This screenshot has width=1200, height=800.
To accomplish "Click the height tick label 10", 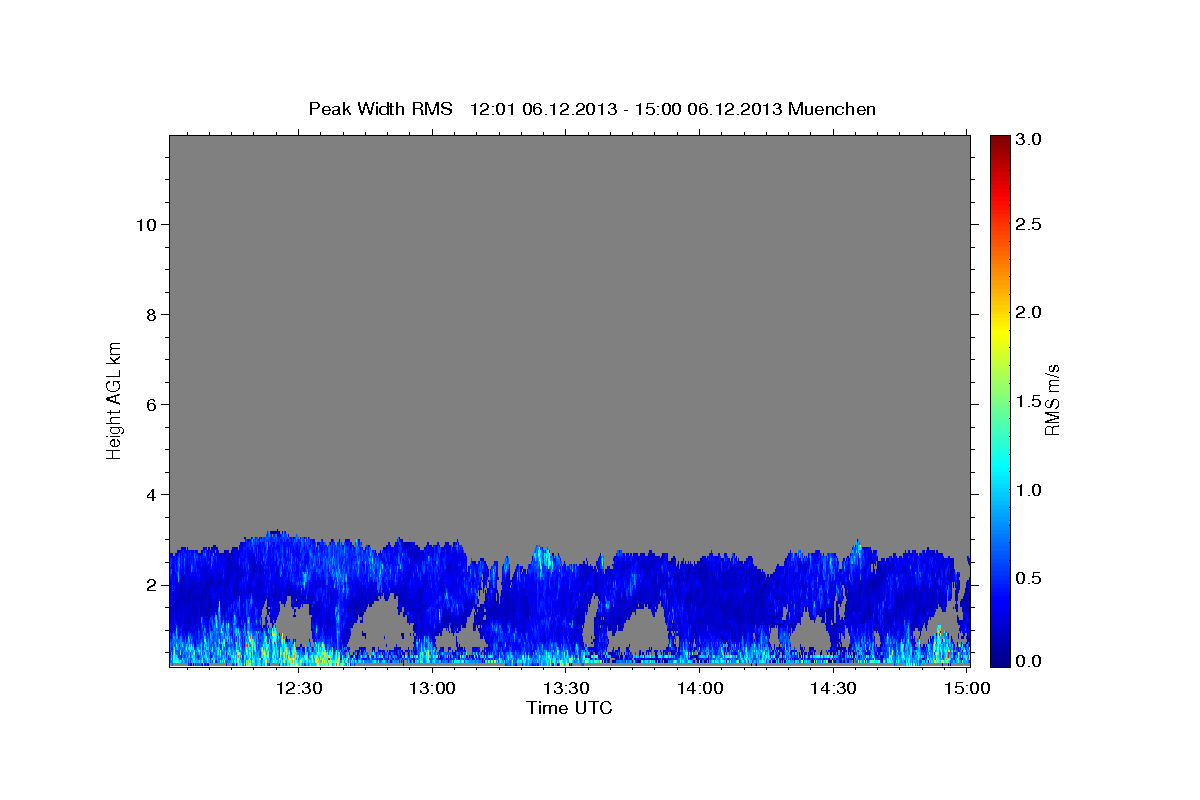I will point(147,225).
